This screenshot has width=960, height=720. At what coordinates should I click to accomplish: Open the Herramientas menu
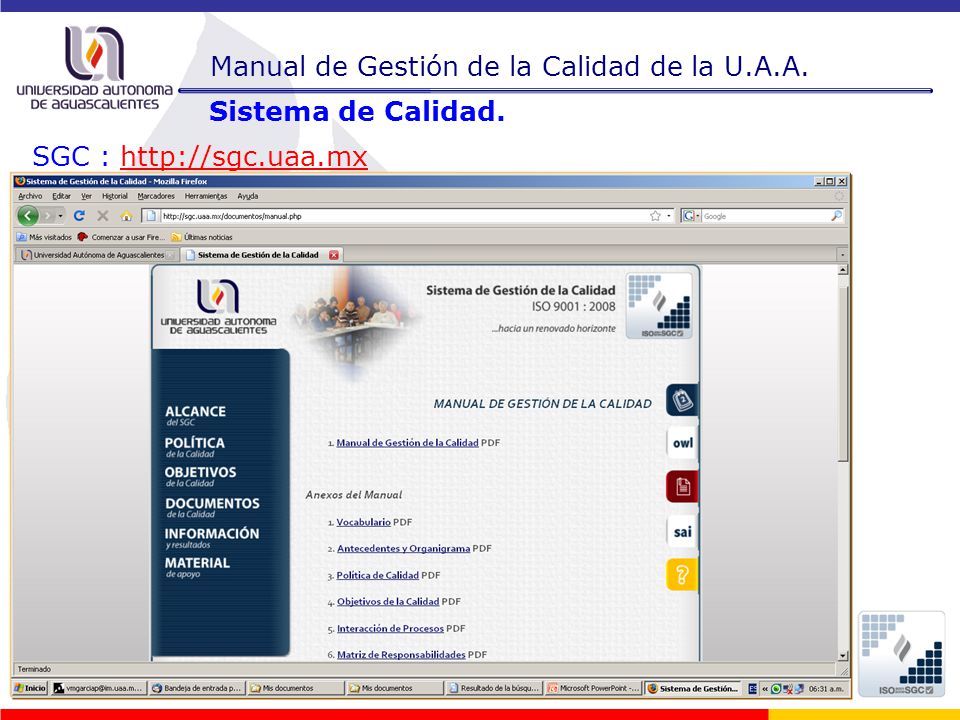click(x=206, y=196)
